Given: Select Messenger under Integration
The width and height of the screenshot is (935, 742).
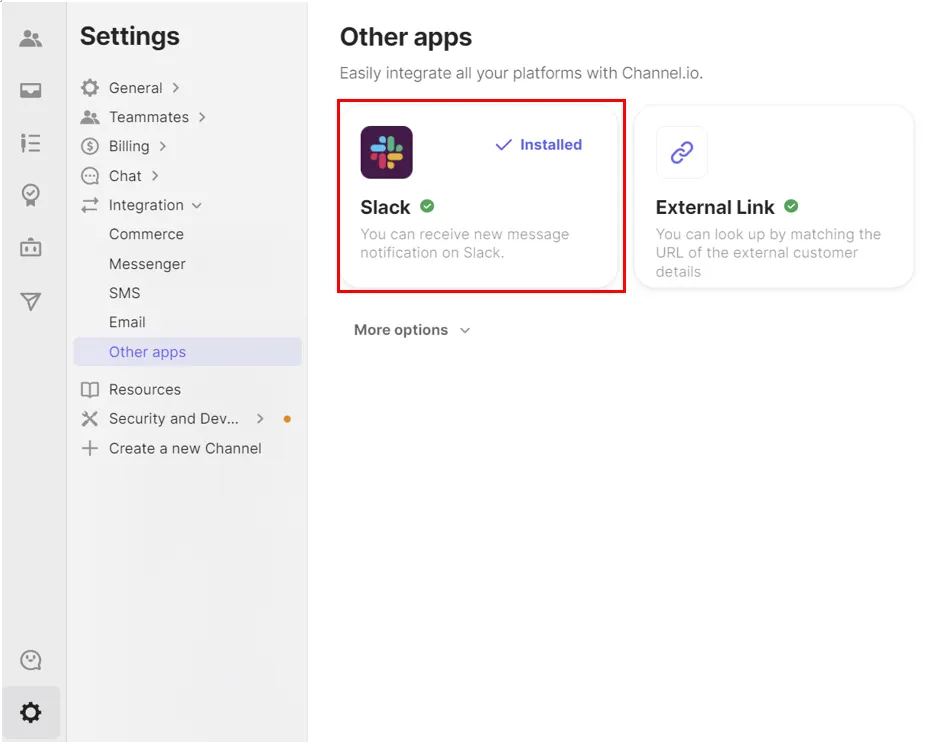Looking at the screenshot, I should [147, 264].
